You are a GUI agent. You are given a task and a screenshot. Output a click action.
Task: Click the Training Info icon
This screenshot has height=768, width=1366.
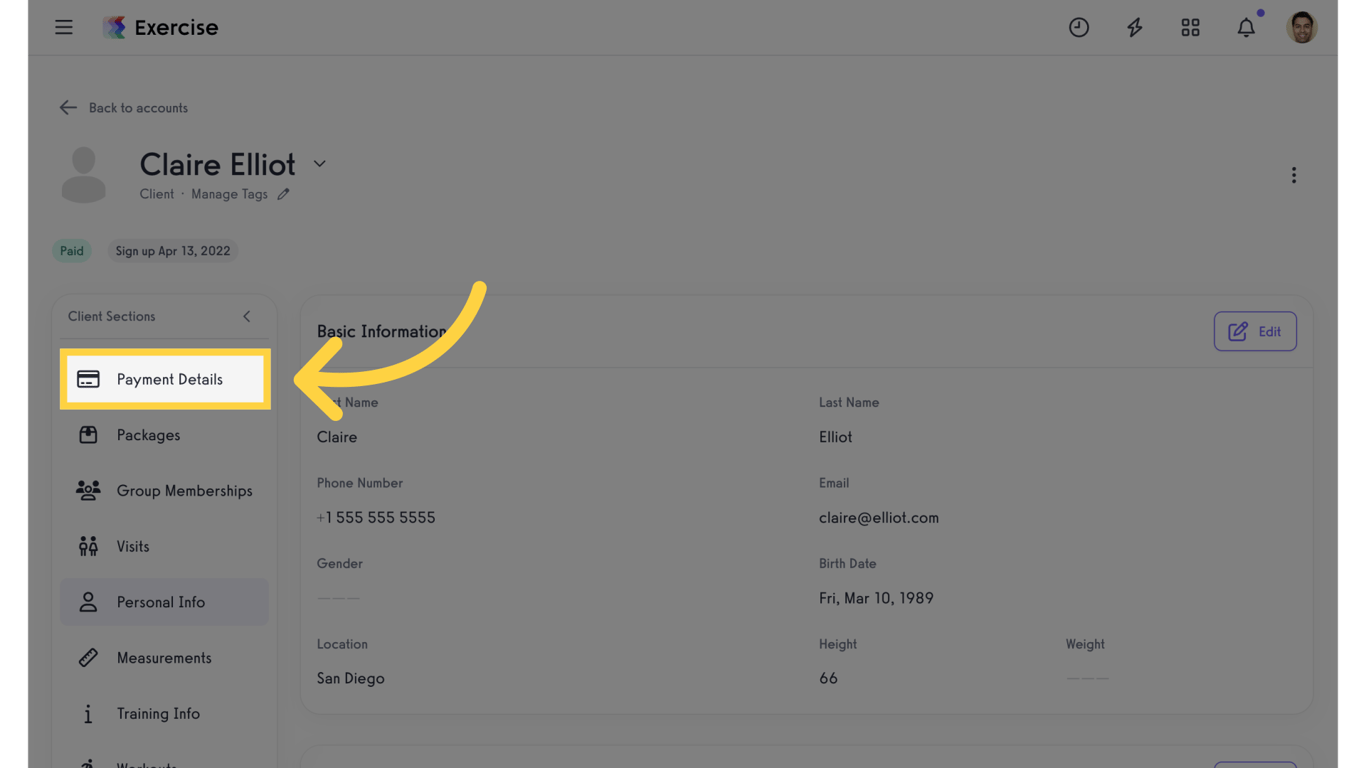tap(88, 713)
